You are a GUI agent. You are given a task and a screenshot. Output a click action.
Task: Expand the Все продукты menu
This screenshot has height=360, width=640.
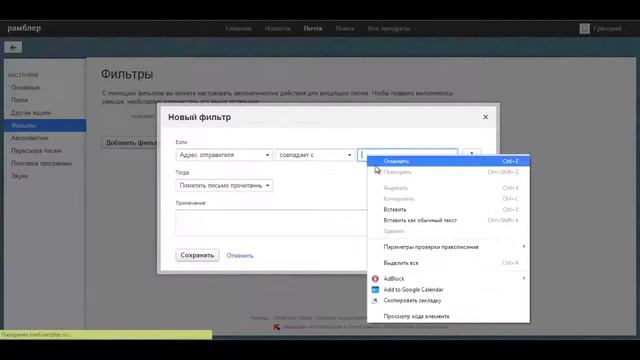pyautogui.click(x=391, y=29)
